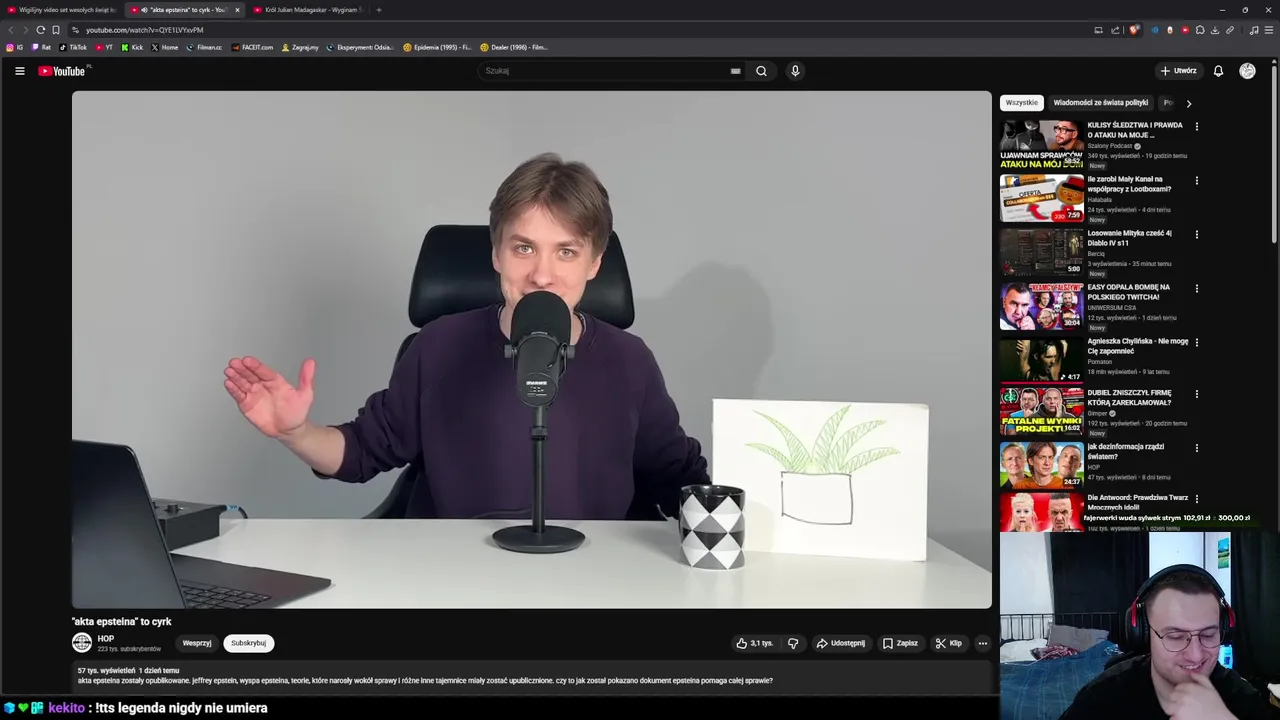The height and width of the screenshot is (720, 1280).
Task: Open the account avatar menu
Action: pyautogui.click(x=1247, y=71)
